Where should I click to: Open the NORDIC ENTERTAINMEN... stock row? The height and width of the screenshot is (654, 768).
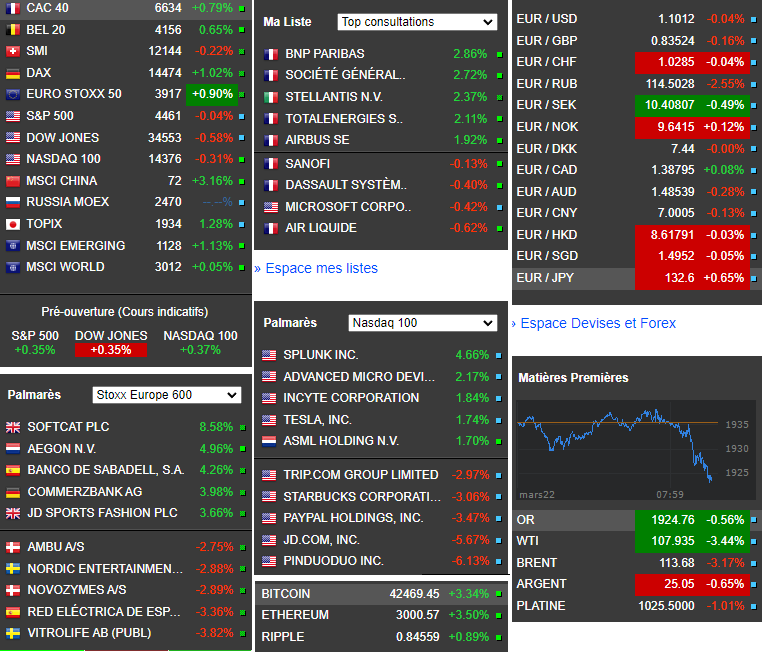125,569
